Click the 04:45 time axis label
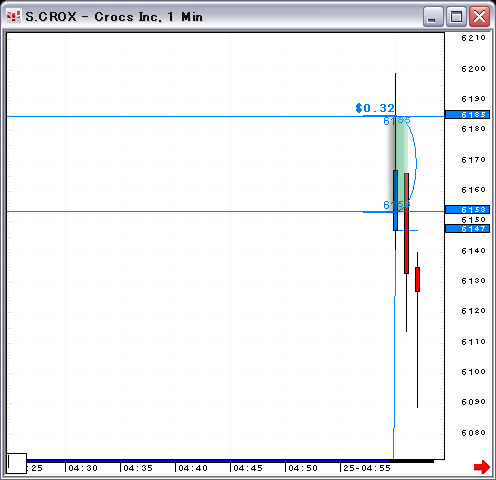Screen dimensions: 496x480 coord(248,468)
